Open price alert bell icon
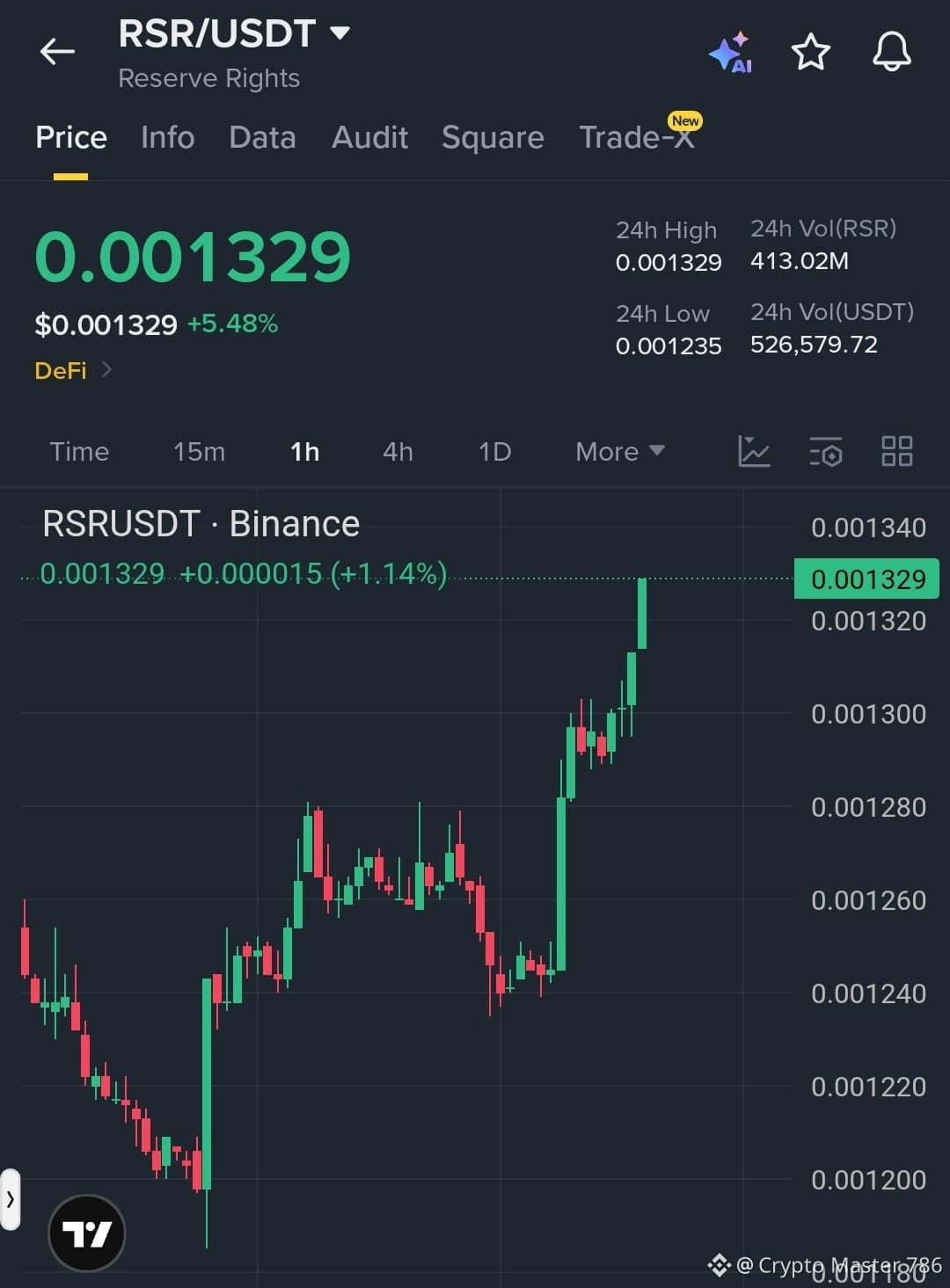950x1288 pixels. (891, 51)
